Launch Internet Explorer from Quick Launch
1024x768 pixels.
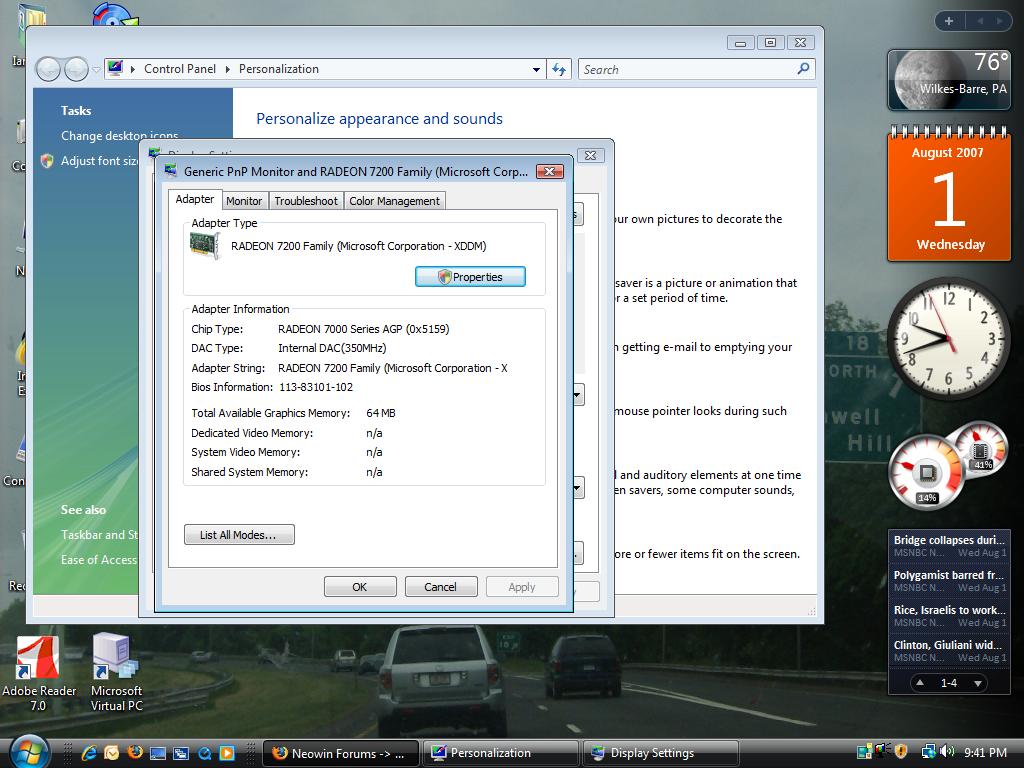pos(89,753)
